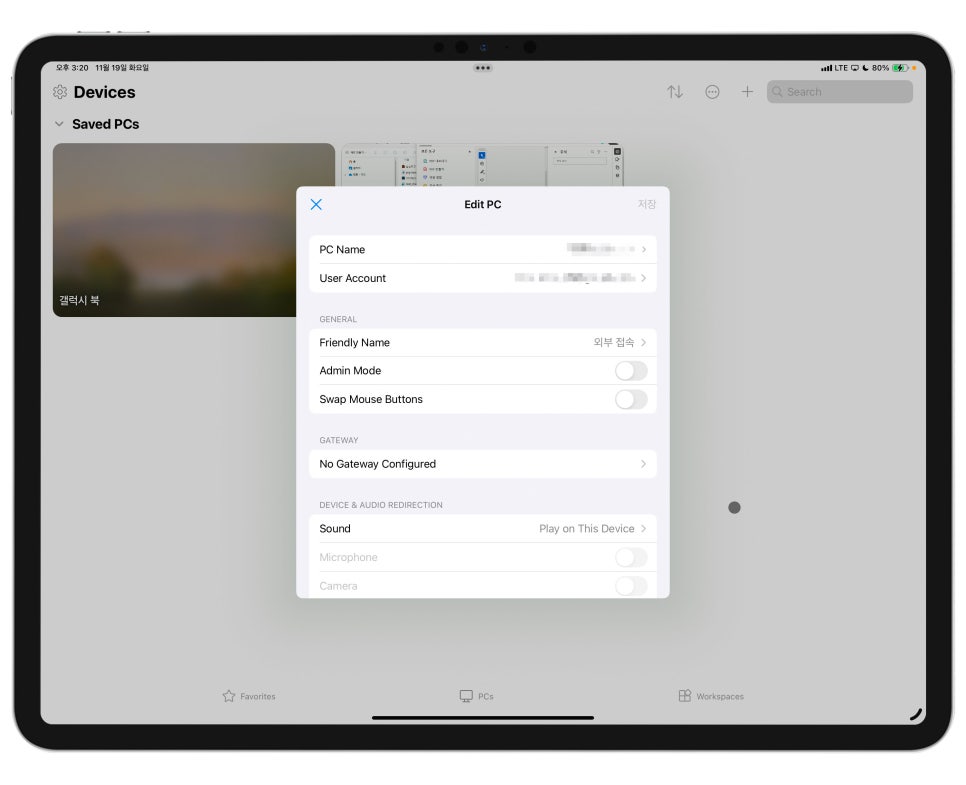Tap the DEVICE & AUDIO REDIRECTION header
Screen dimensions: 966x785
381,505
